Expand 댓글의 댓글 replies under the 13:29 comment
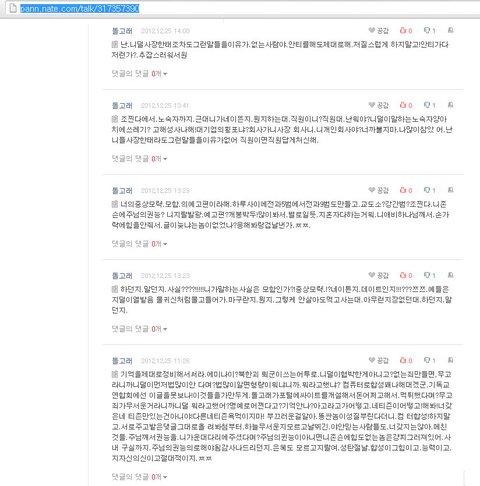Viewport: 480px width, 486px height. click(139, 244)
